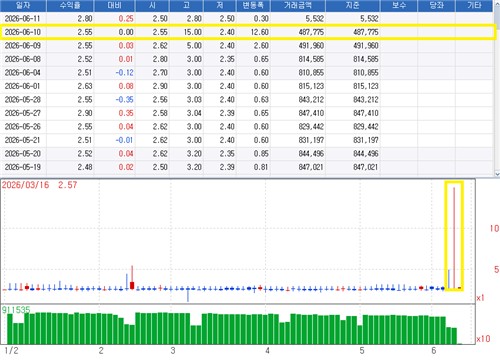
Task: Click the -0.35 change value on 2026-05-28
Action: tap(124, 99)
